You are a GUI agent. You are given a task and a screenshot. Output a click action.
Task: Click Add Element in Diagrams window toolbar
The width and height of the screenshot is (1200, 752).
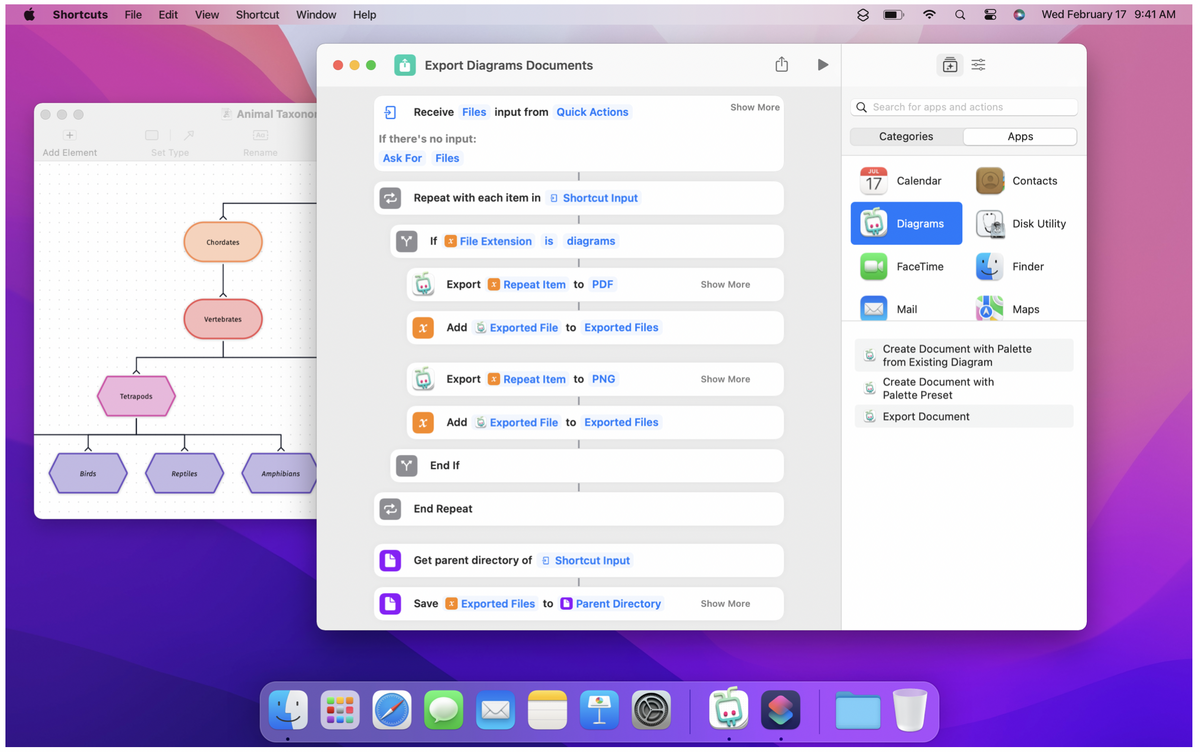point(70,143)
